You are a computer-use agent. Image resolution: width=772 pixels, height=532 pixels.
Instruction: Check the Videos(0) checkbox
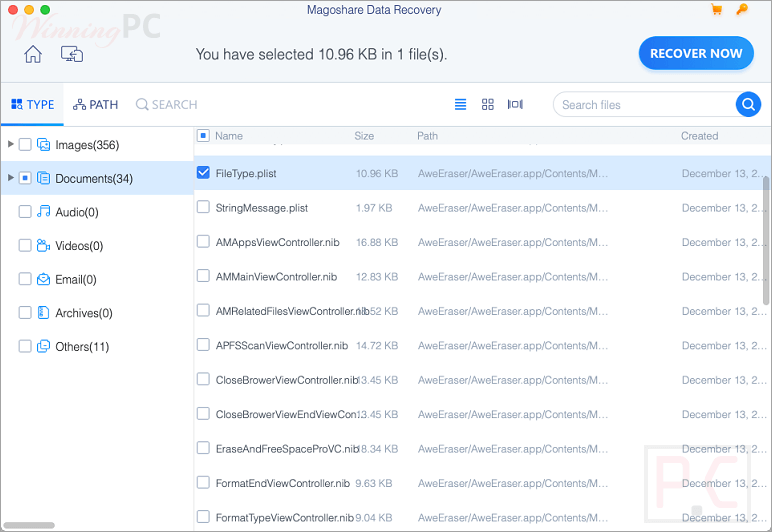25,245
